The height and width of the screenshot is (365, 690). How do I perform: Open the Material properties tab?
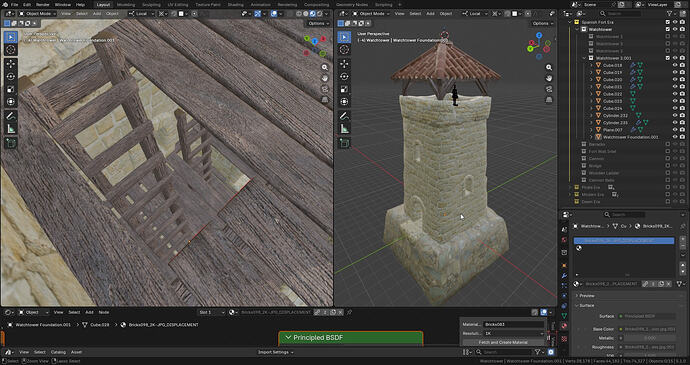pyautogui.click(x=565, y=326)
